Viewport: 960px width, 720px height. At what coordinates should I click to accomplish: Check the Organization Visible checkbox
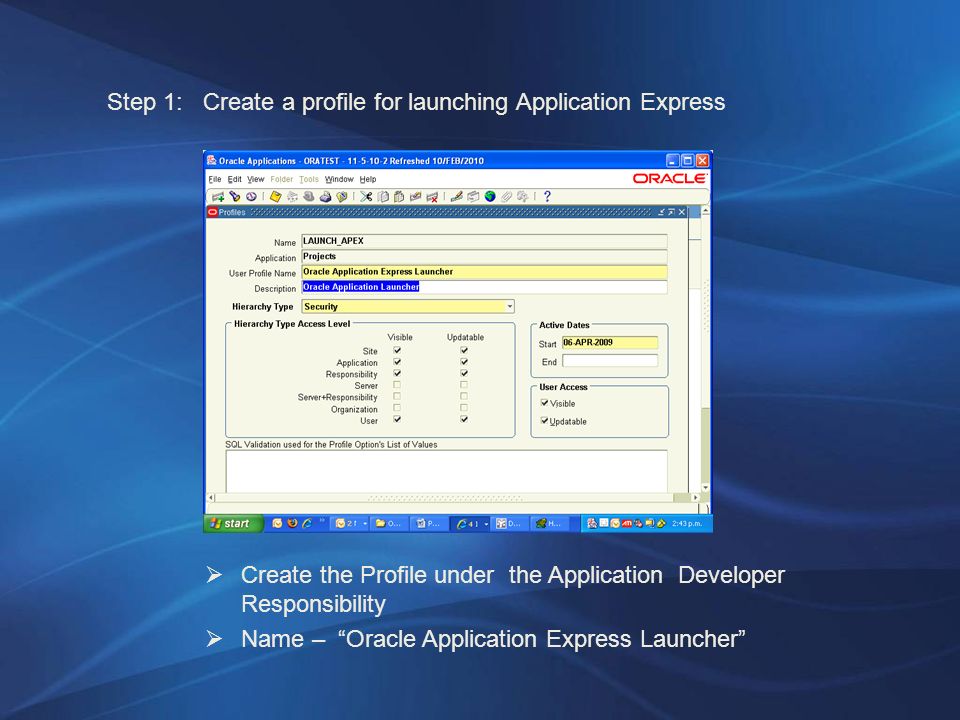point(397,408)
